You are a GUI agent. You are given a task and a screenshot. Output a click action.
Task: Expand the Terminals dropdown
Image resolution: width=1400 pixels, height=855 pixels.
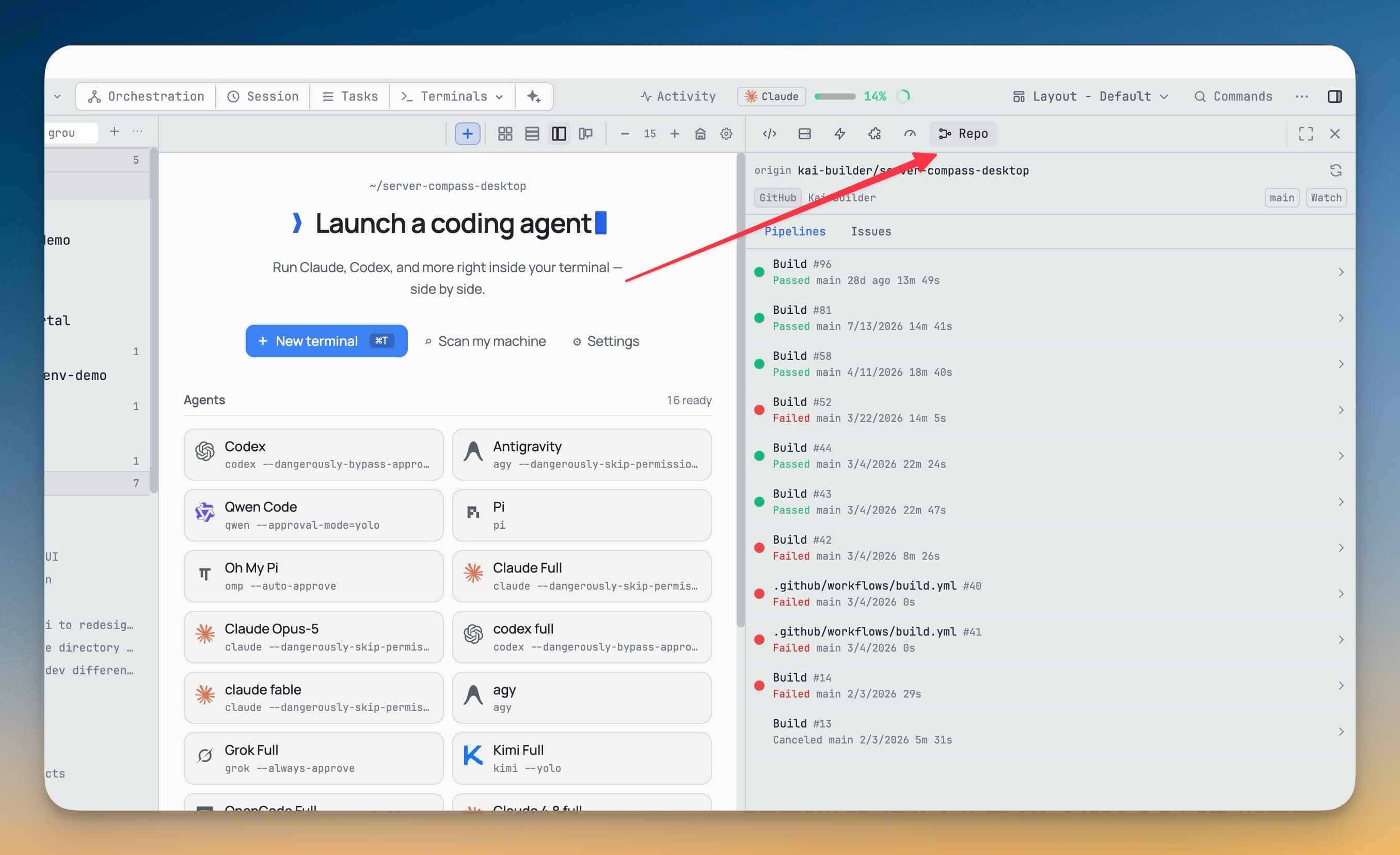(x=452, y=97)
